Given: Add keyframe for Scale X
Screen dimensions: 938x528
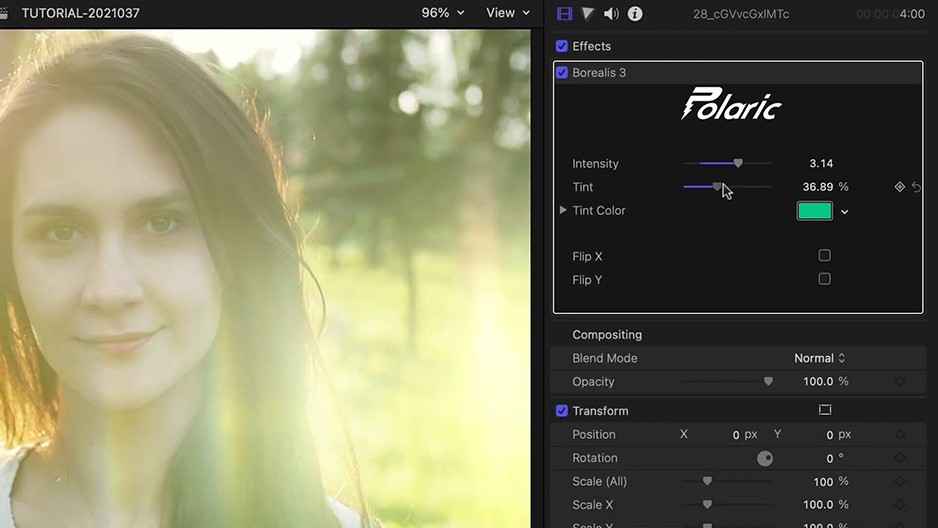Looking at the screenshot, I should [900, 505].
